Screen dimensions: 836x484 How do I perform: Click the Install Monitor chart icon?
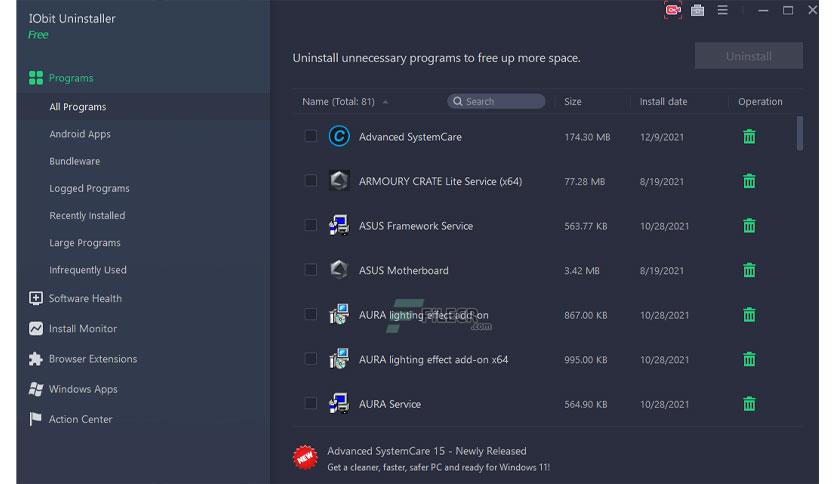point(36,328)
